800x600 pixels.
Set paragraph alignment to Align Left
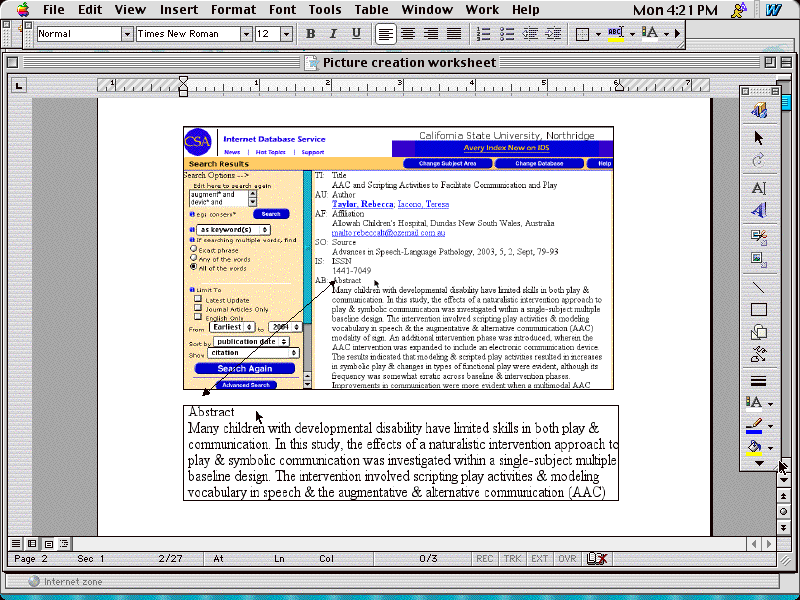click(x=385, y=34)
